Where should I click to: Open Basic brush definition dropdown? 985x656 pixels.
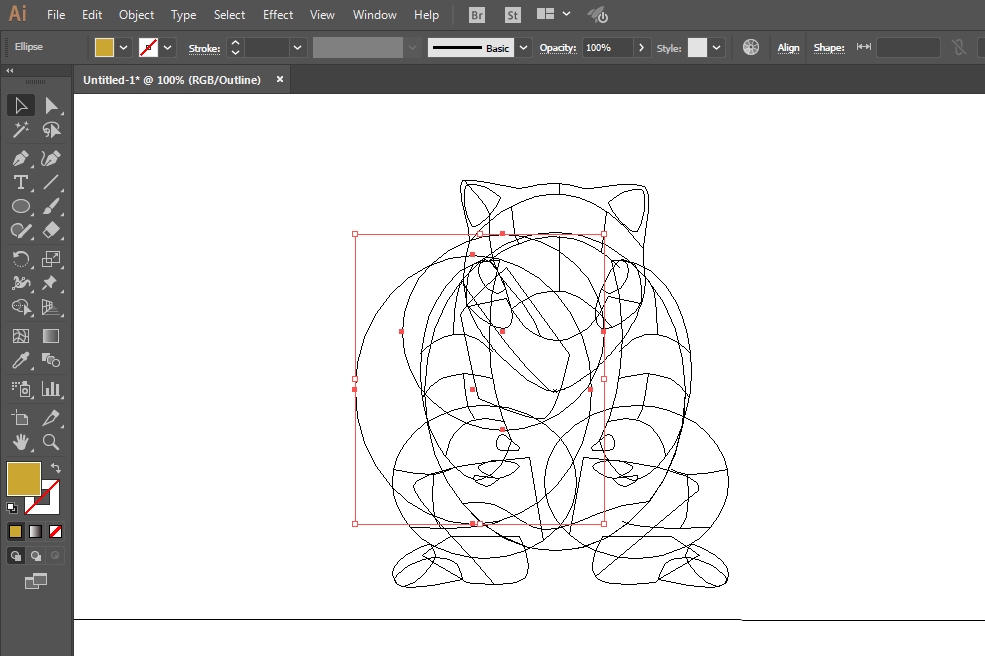[523, 48]
